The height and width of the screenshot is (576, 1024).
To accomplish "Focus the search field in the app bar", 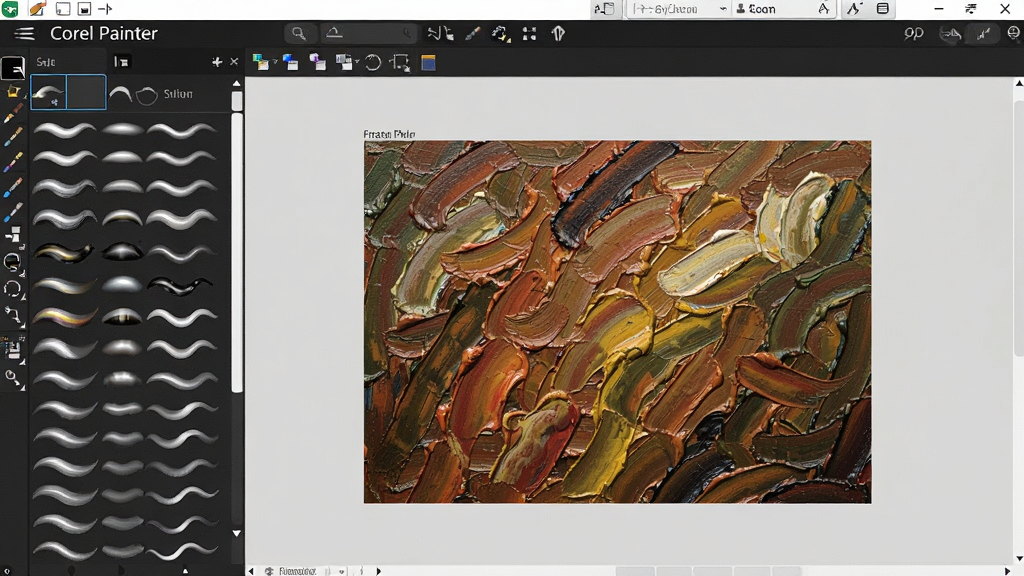I will 369,33.
